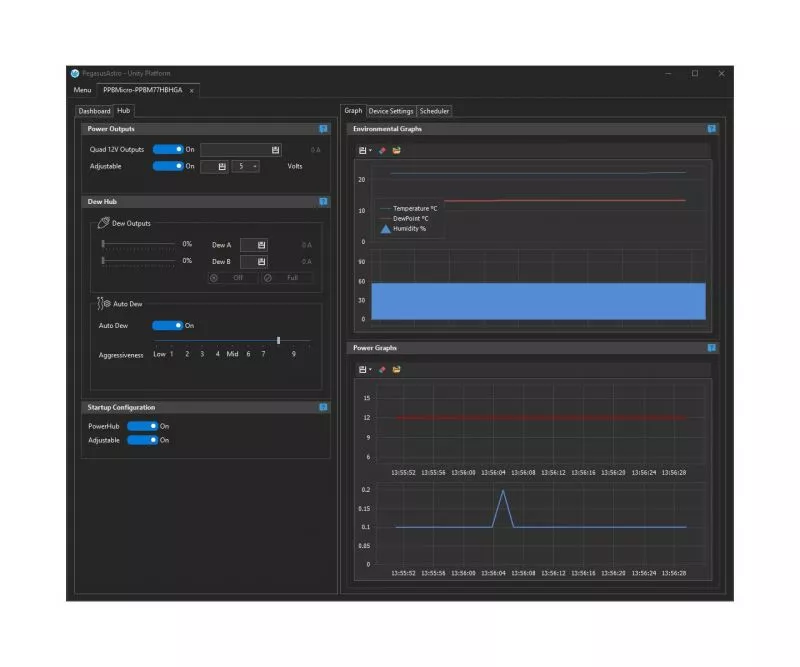The width and height of the screenshot is (800, 667).
Task: Click the Low aggressiveness label
Action: 159,354
